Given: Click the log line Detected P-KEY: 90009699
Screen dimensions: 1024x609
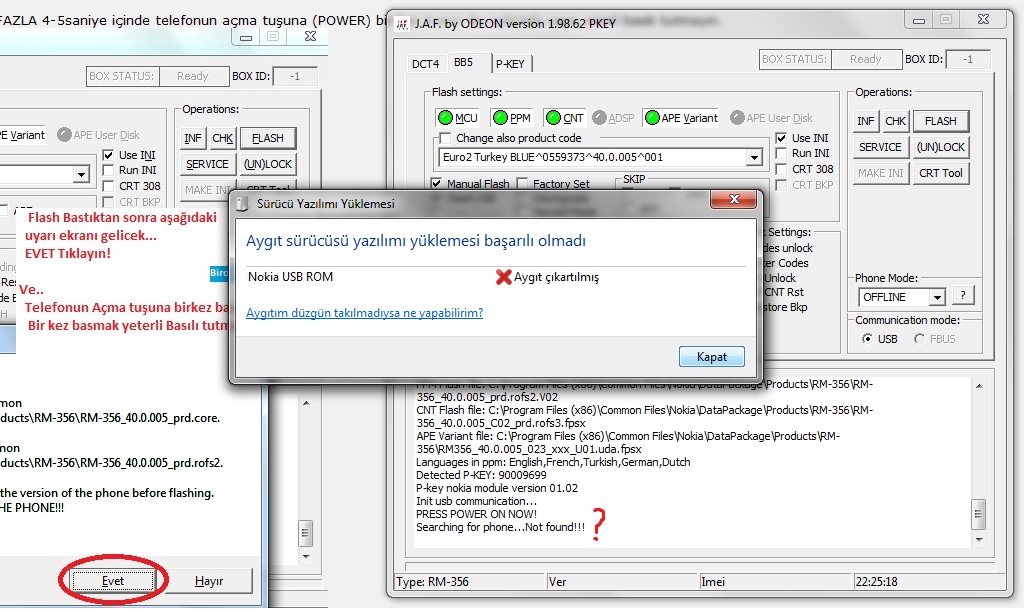Looking at the screenshot, I should [x=481, y=475].
